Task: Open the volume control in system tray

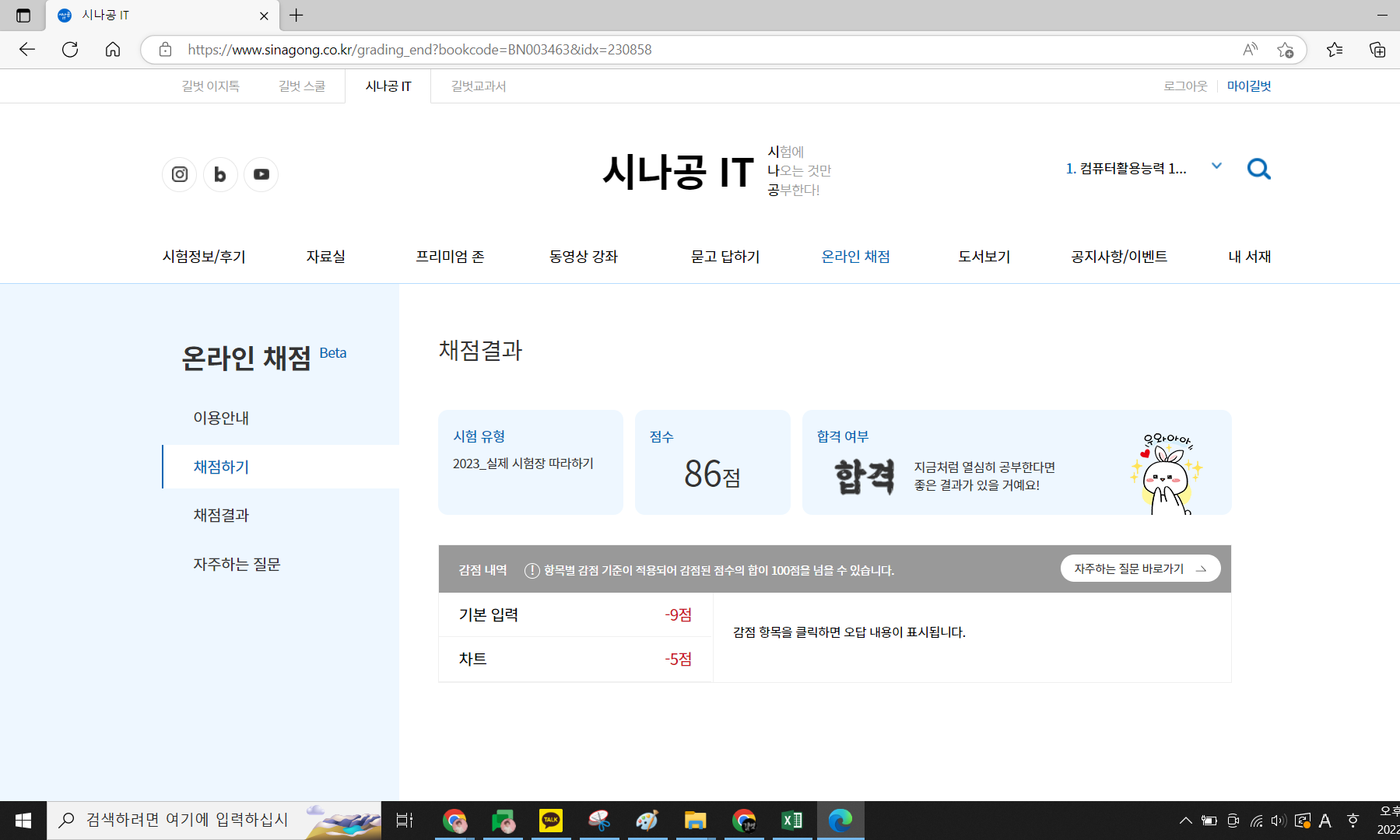Action: [1279, 821]
